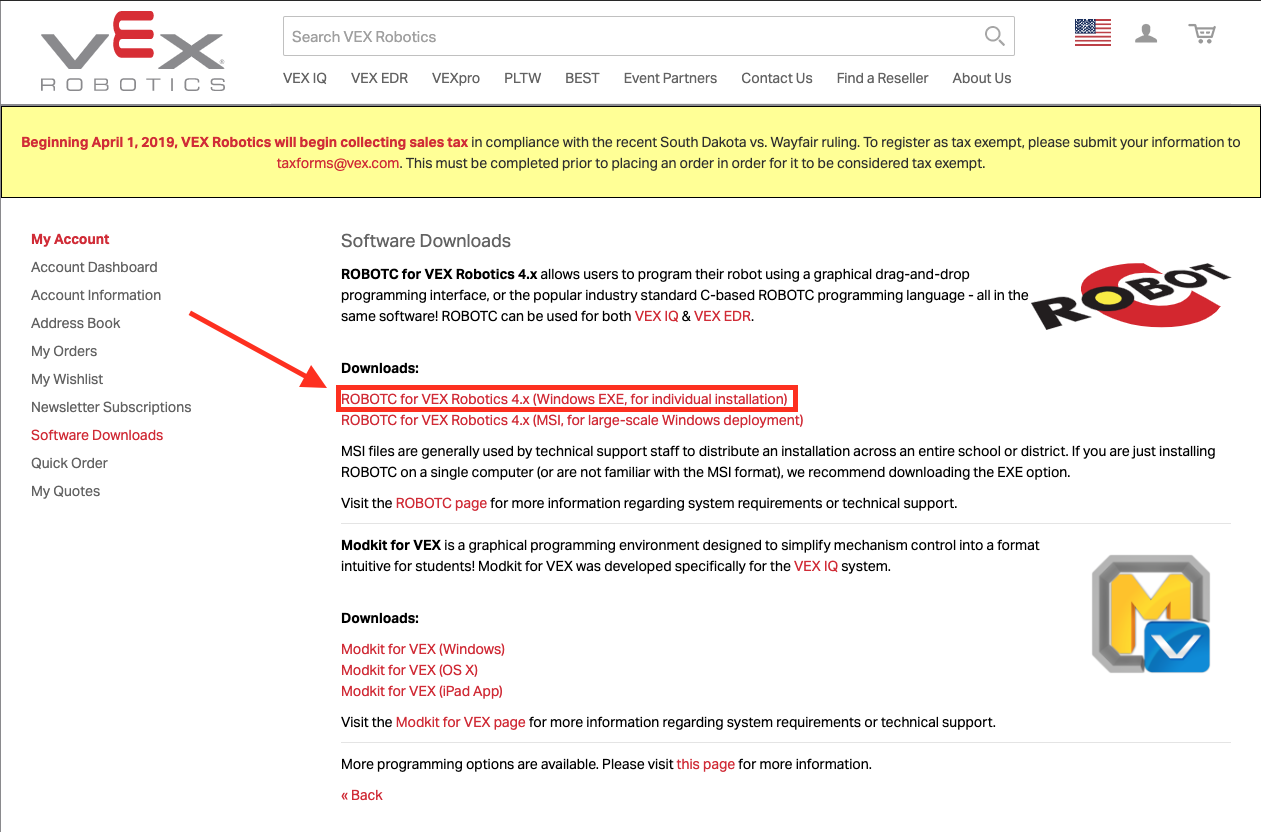Screen dimensions: 1261x832
Task: Open Modkit for VEX (iPad App)
Action: pos(422,691)
